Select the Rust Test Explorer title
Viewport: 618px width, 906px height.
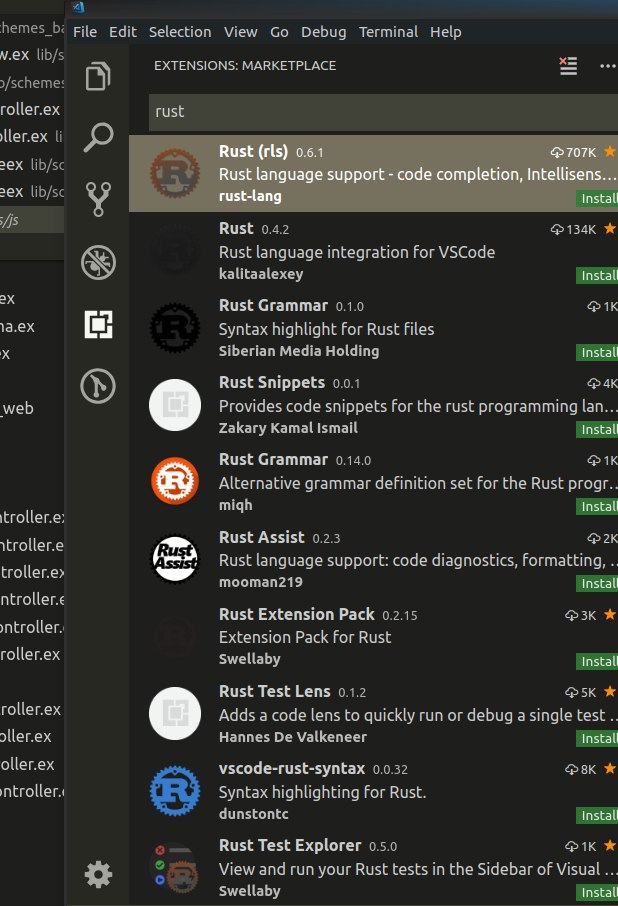290,845
